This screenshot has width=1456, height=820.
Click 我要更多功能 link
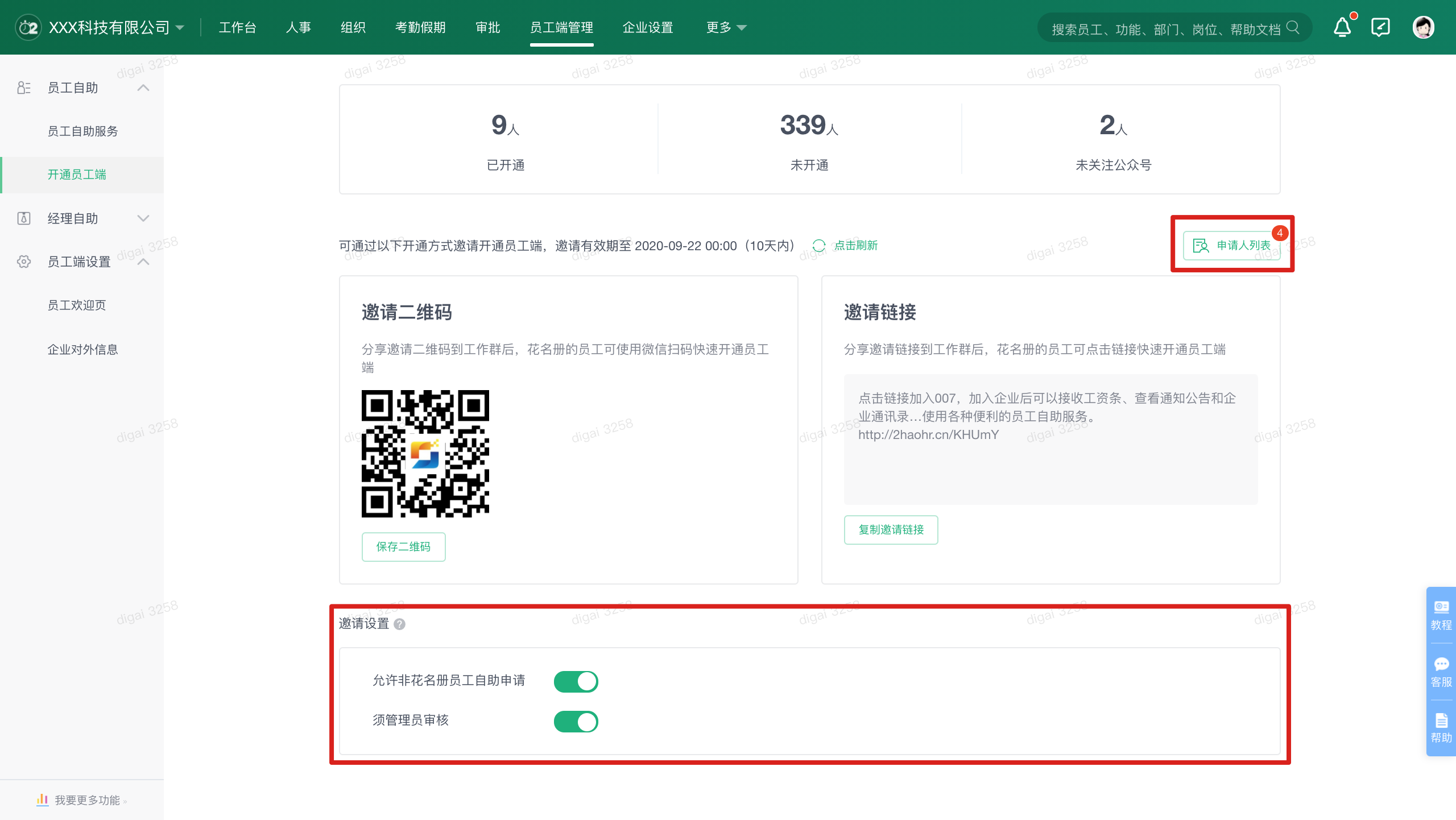(88, 800)
